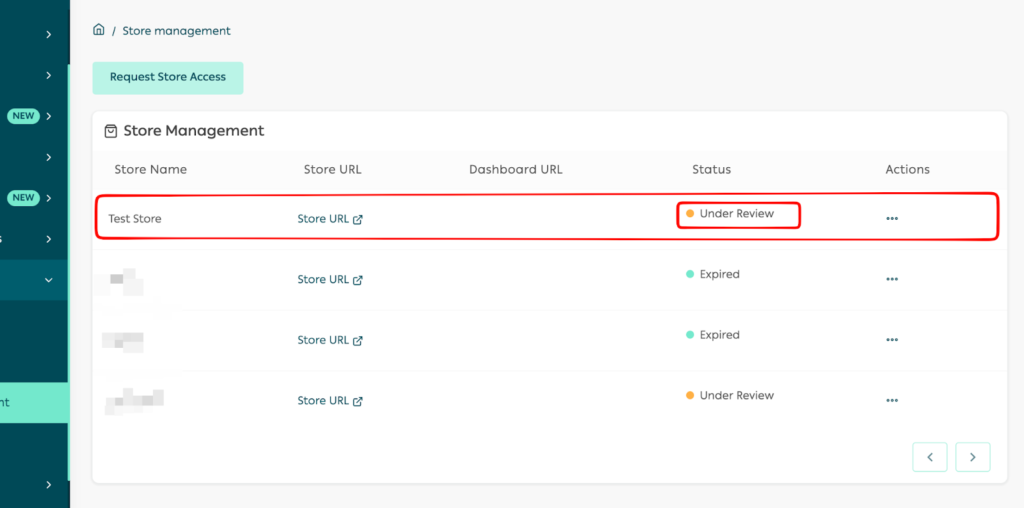Collapse the expanded sidebar section down-chevron
Viewport: 1024px width, 508px height.
tap(49, 280)
